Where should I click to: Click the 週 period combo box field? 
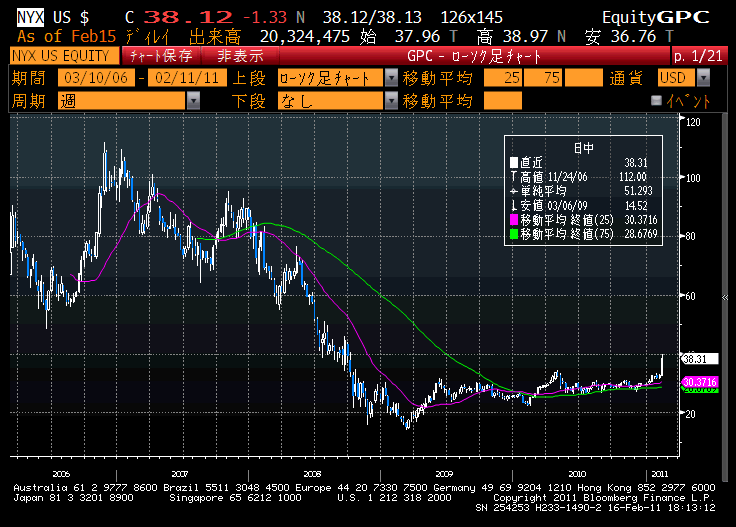122,100
